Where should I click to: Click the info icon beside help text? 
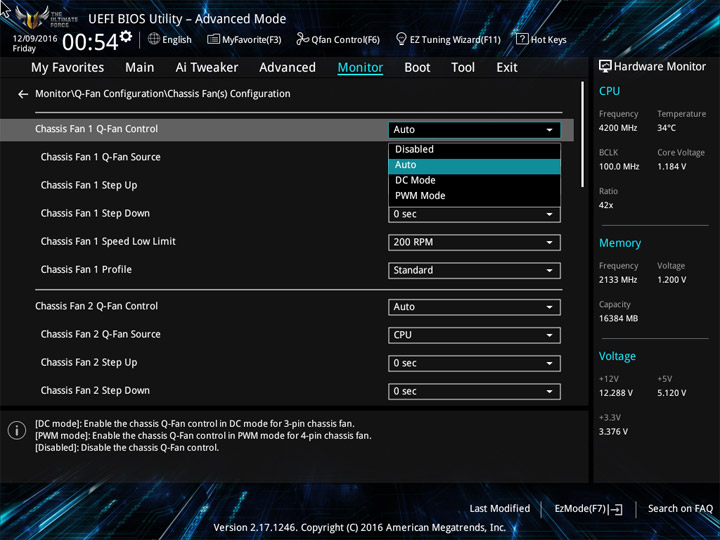[x=17, y=430]
